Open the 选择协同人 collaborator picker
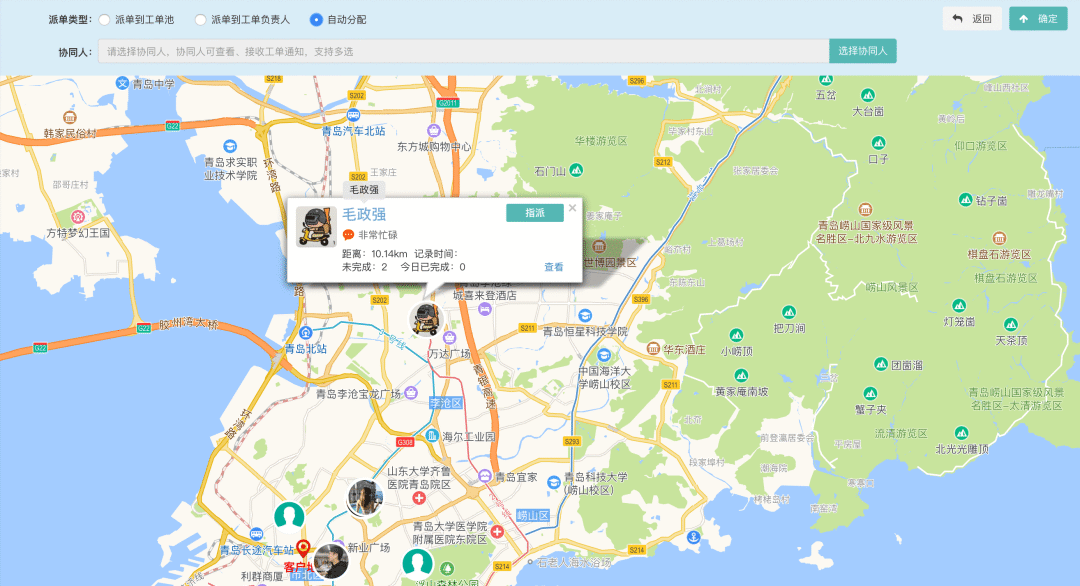Screen dimensions: 1080x586 click(x=862, y=51)
